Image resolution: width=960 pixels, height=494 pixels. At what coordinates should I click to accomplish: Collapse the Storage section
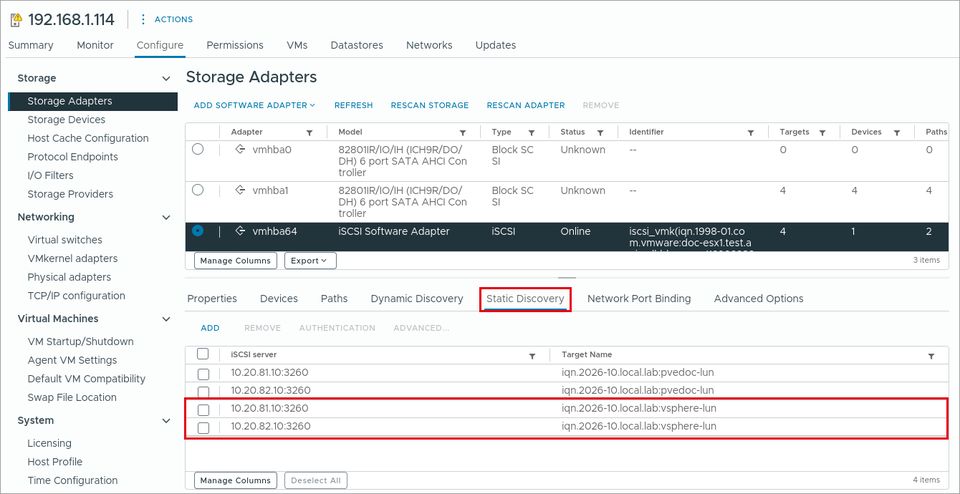[x=165, y=78]
